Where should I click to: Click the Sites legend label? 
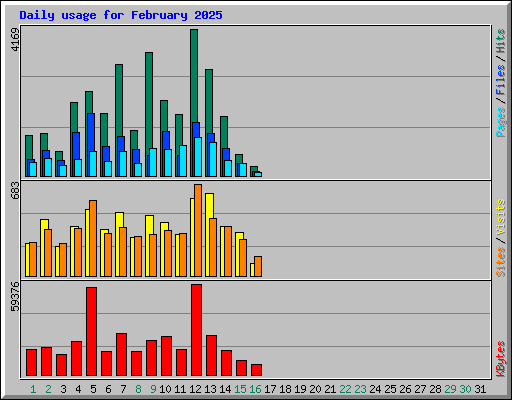(x=501, y=262)
